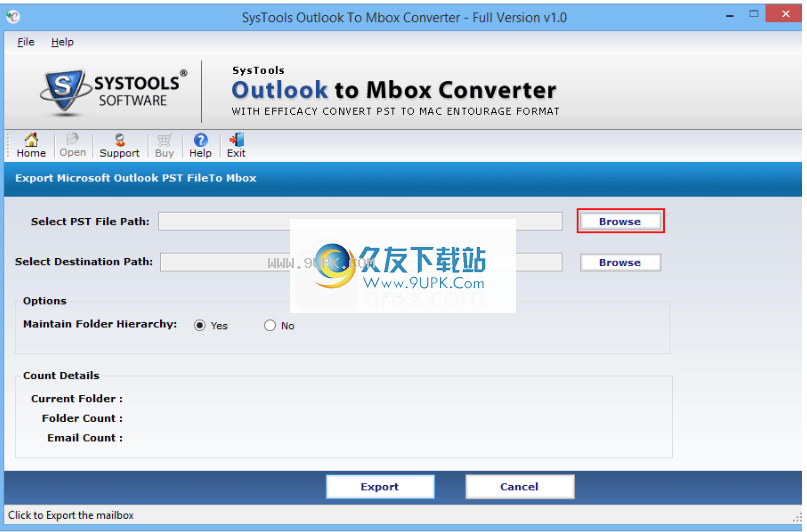Click the Buy shopping cart icon
The height and width of the screenshot is (532, 807).
click(x=164, y=146)
